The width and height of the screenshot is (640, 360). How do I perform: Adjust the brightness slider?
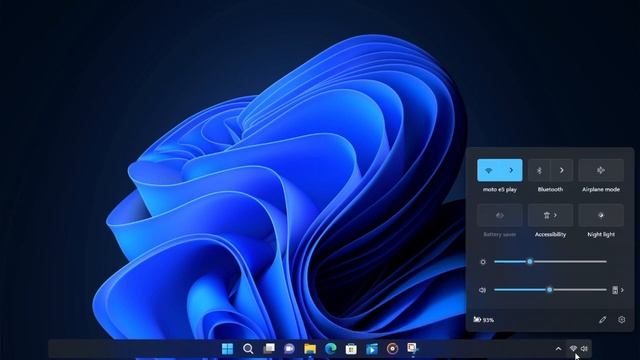(x=550, y=262)
